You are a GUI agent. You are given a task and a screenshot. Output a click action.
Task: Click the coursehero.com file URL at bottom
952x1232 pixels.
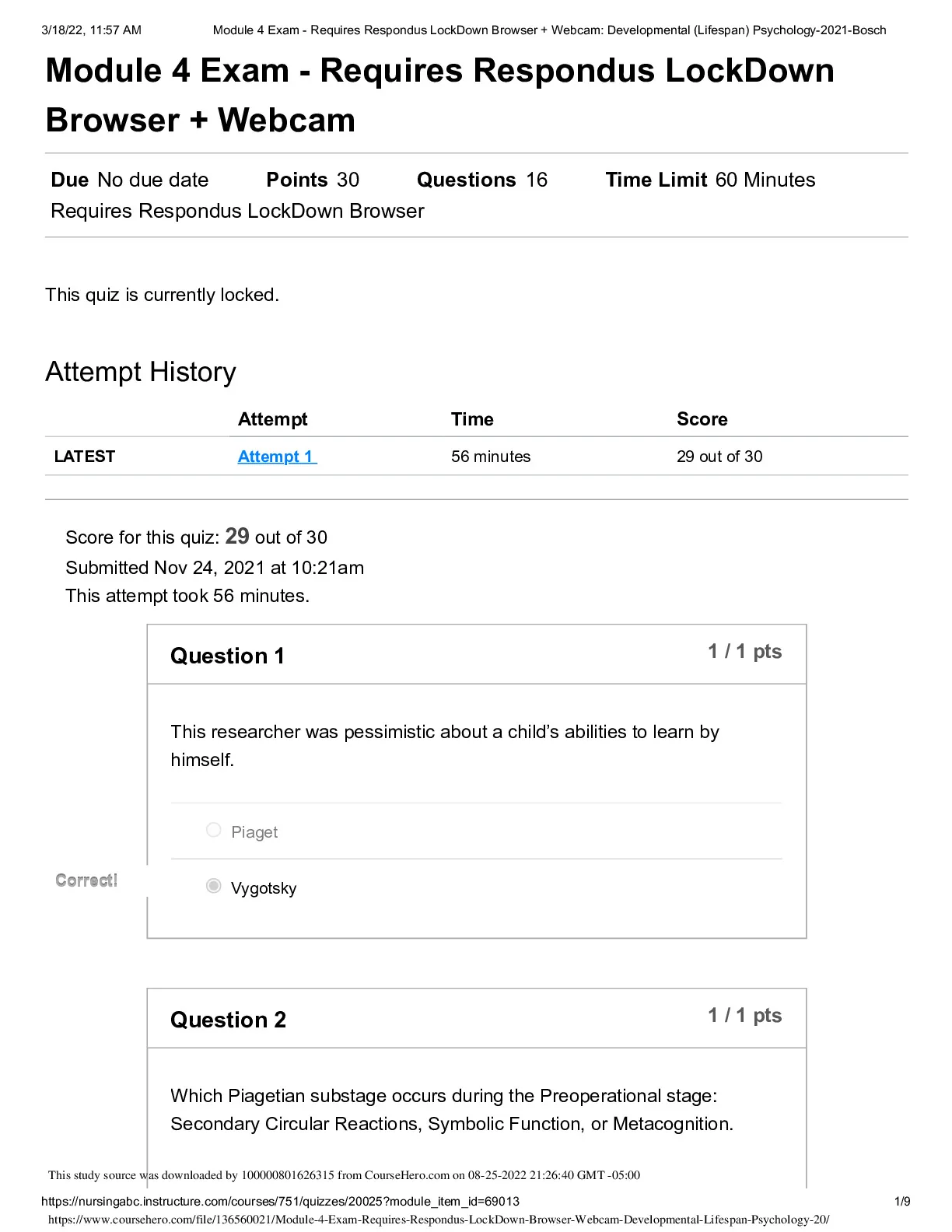coord(439,1220)
